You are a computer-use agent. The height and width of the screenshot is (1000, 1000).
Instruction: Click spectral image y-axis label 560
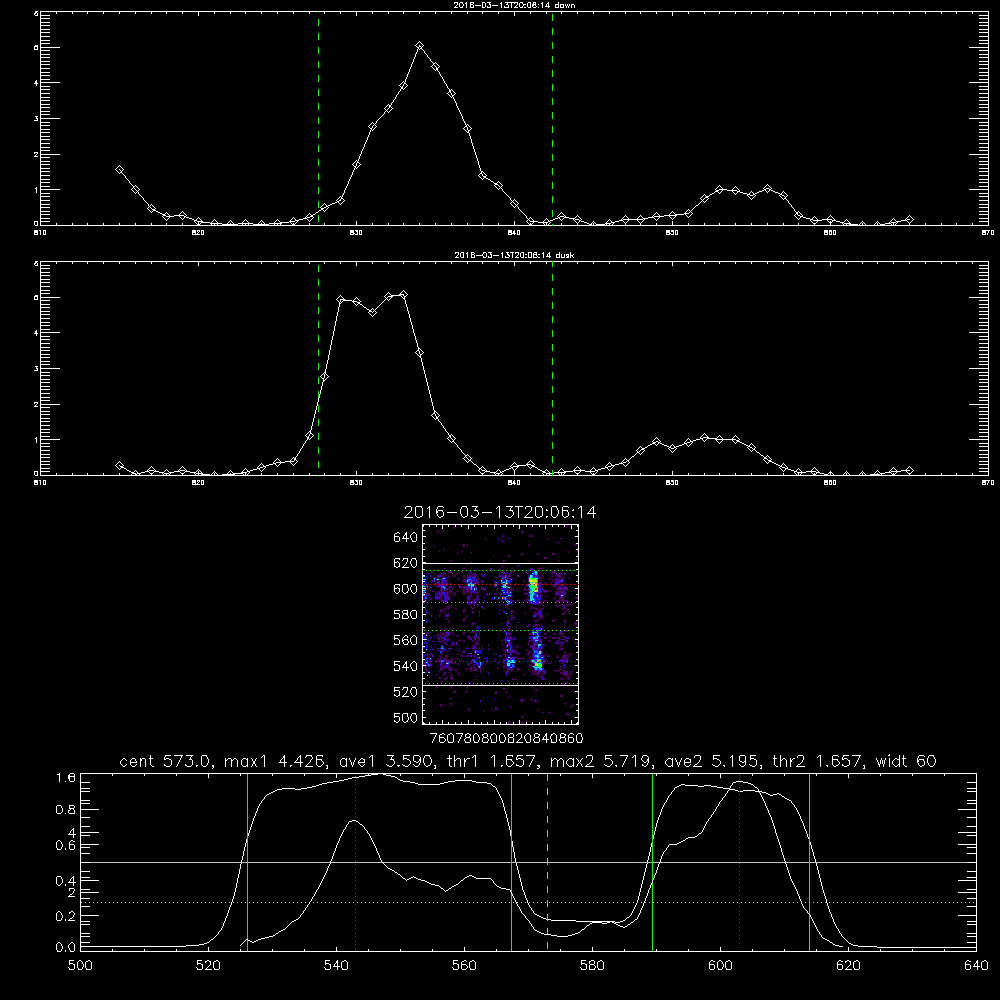[406, 640]
